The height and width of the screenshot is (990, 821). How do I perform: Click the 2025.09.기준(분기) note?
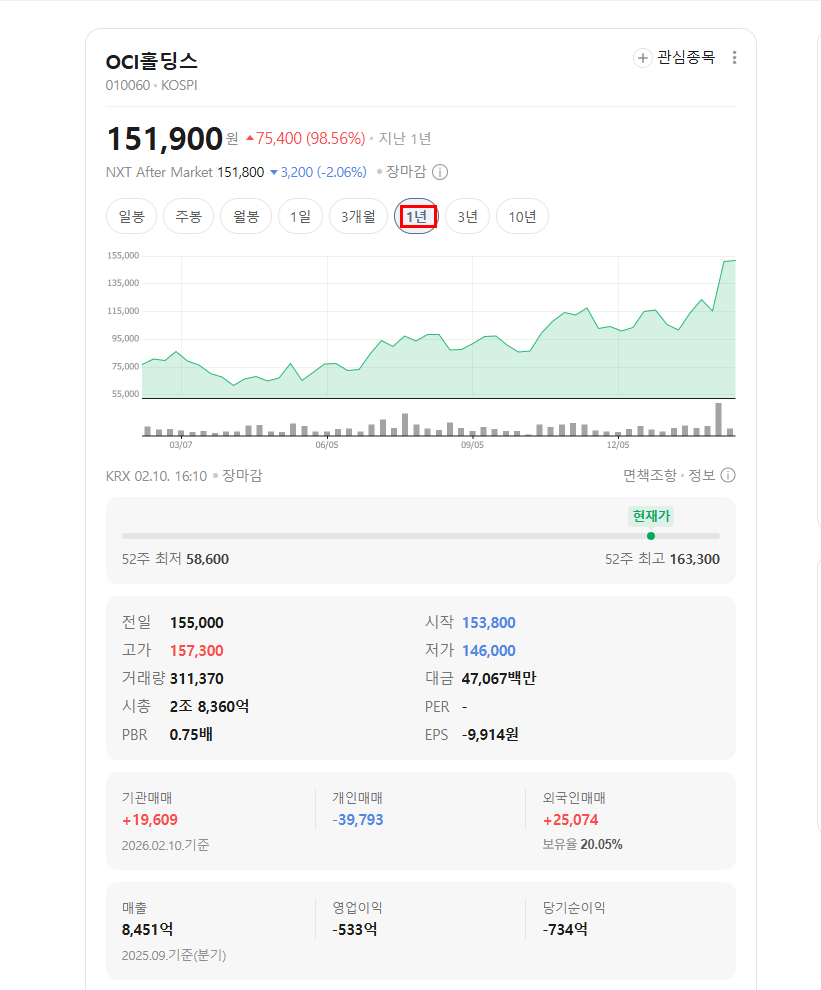(x=174, y=955)
